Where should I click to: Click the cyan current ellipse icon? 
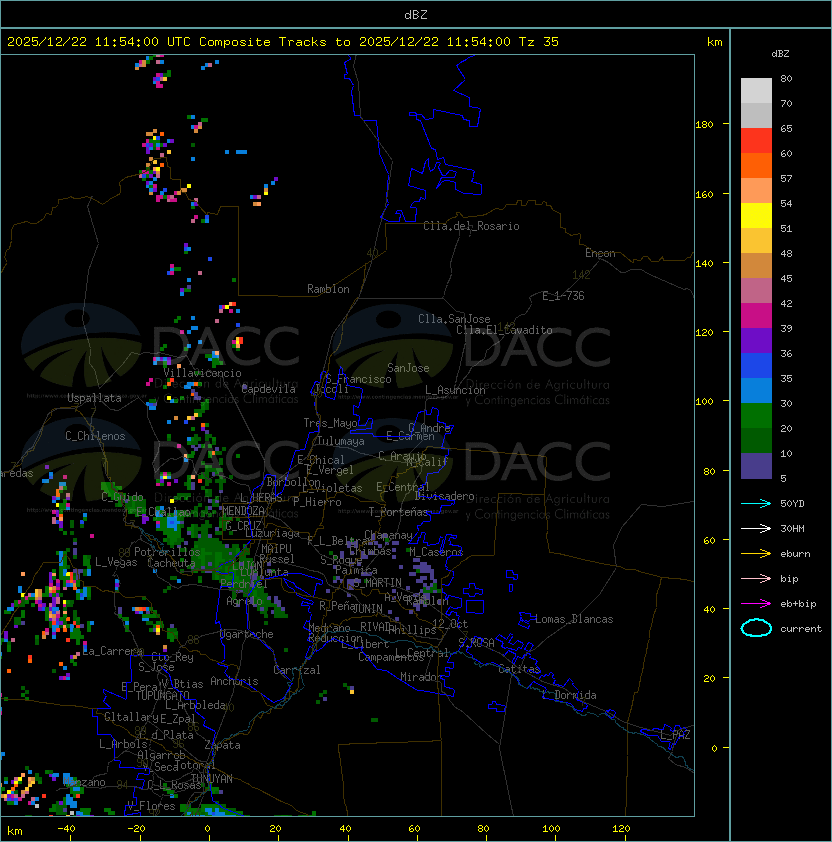[x=756, y=628]
